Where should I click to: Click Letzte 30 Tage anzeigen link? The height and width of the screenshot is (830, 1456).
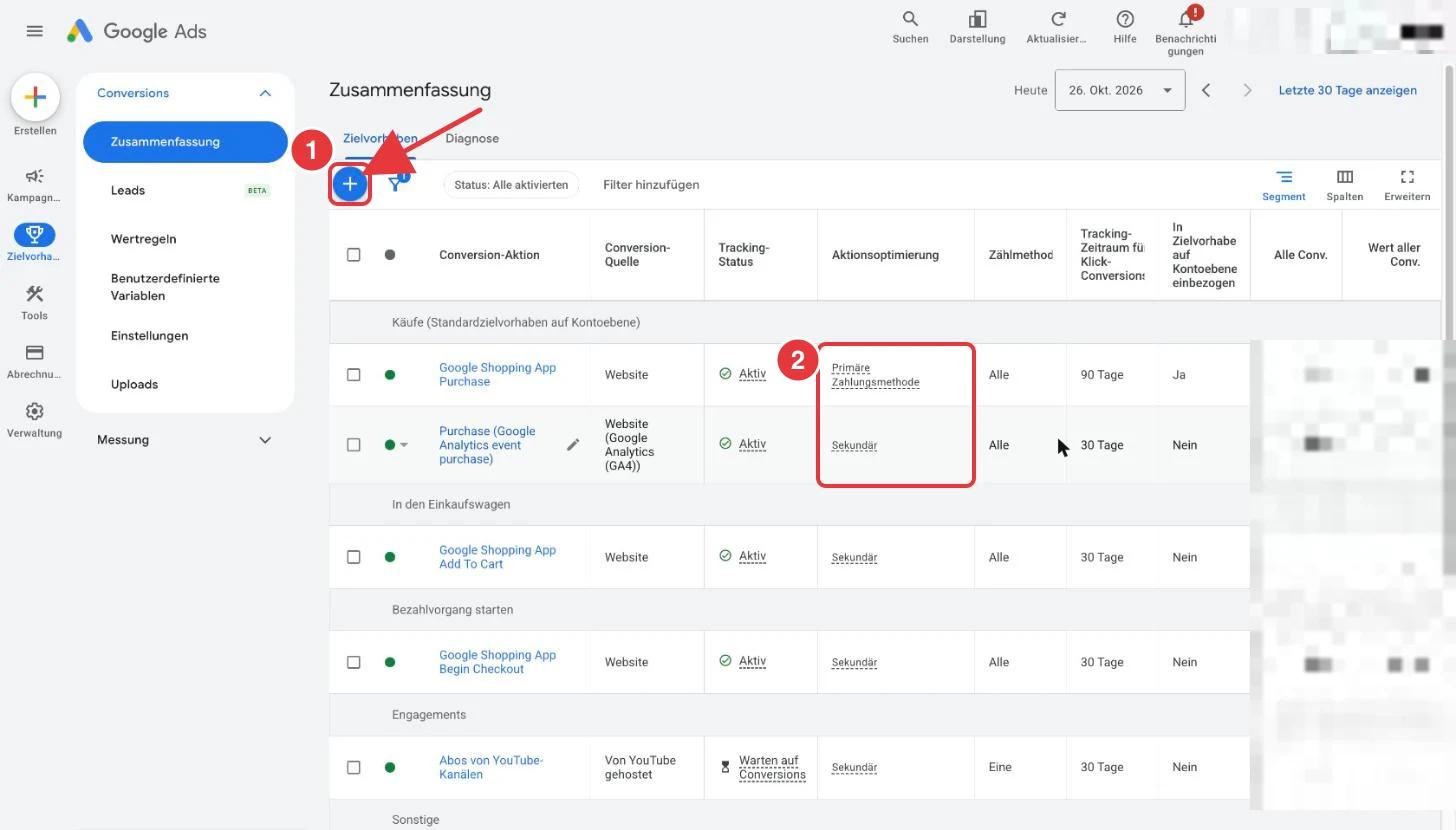(1348, 90)
